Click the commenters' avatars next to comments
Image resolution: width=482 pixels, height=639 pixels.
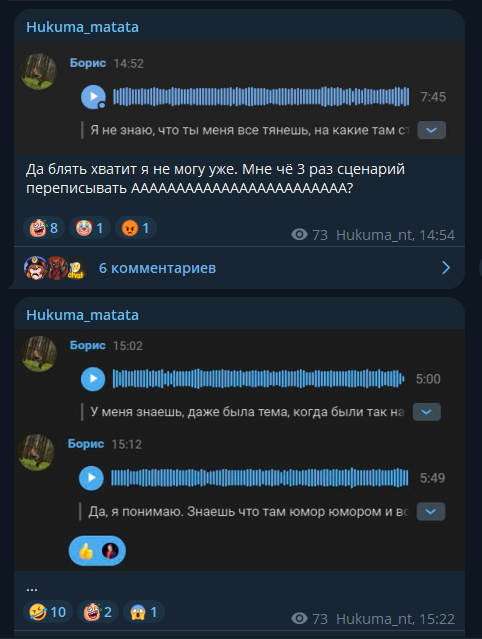(55, 268)
